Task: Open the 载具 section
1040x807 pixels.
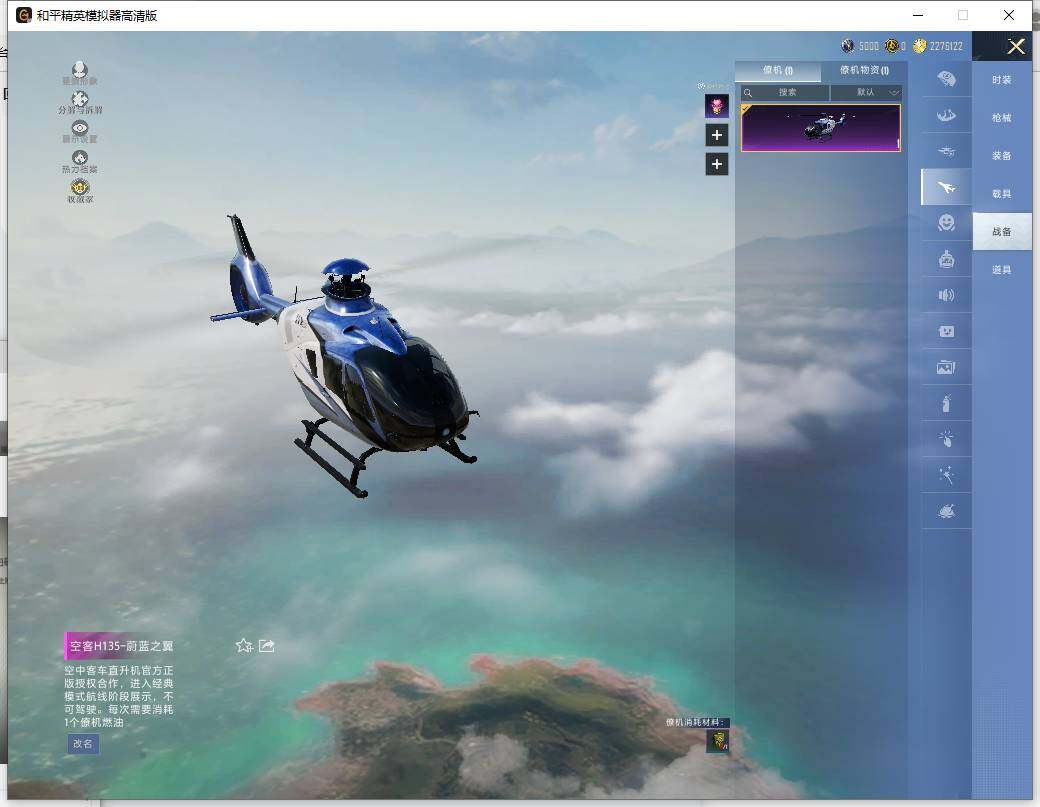Action: pos(1002,194)
